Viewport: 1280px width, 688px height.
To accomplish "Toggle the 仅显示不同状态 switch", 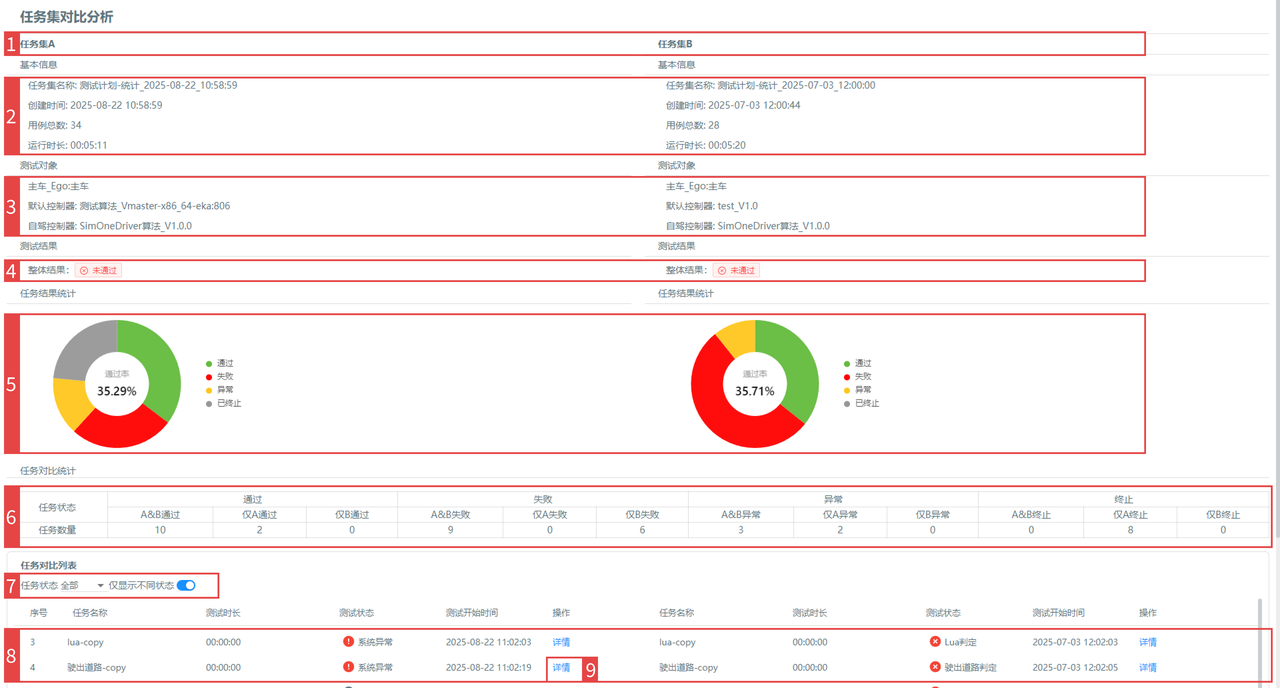I will 186,585.
